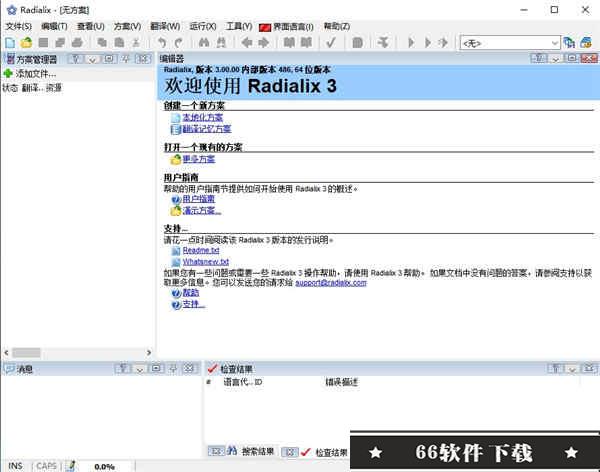
Task: Open the 编辑(T) menu
Action: 54,26
